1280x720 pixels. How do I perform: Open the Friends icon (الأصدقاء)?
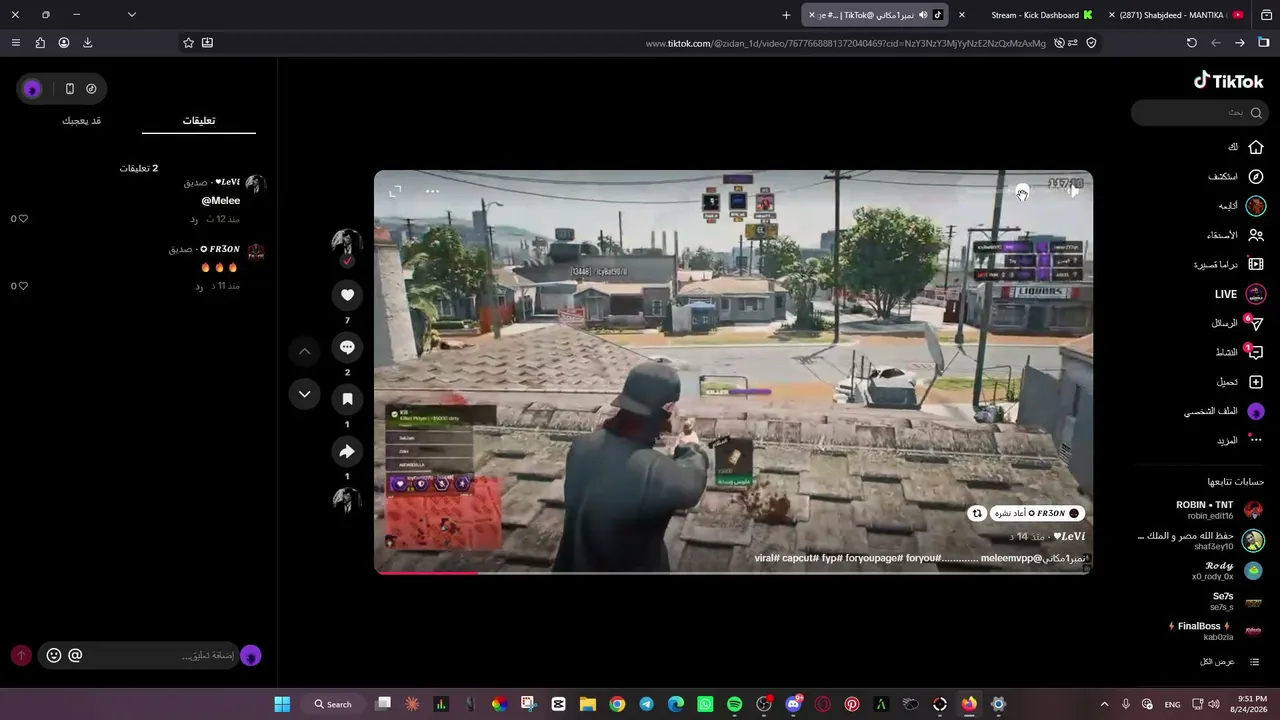(x=1256, y=235)
